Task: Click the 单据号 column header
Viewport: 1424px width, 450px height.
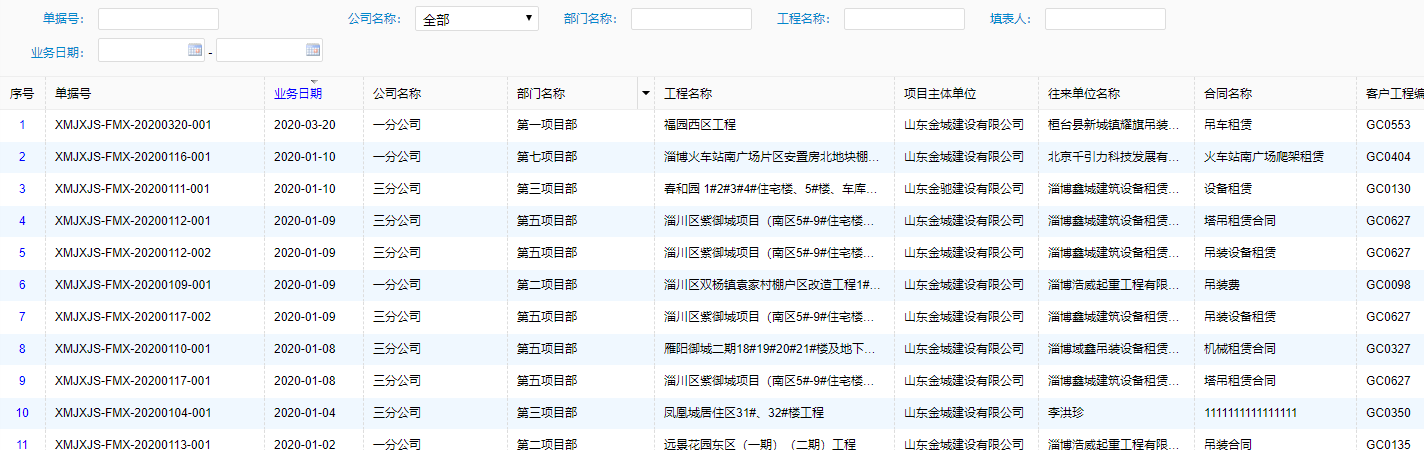Action: pos(73,93)
